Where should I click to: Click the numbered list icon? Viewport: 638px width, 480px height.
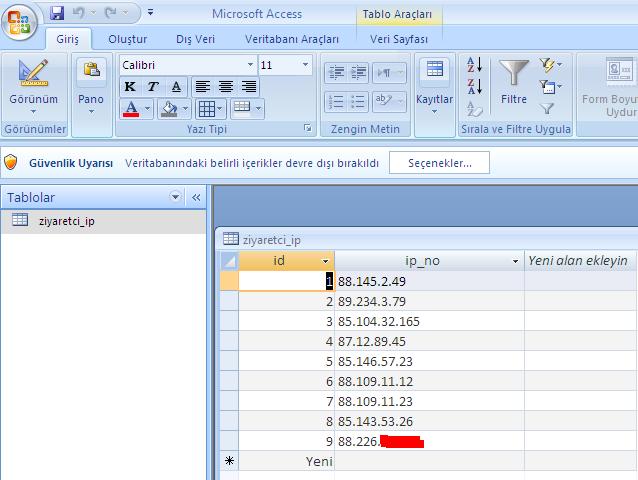pos(336,101)
